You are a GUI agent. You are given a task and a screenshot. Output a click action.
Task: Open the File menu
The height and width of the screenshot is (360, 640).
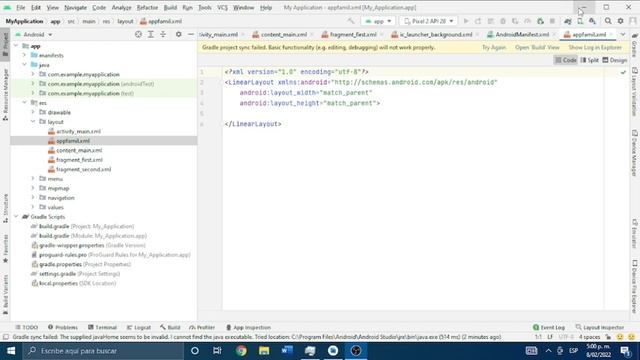(20, 7)
